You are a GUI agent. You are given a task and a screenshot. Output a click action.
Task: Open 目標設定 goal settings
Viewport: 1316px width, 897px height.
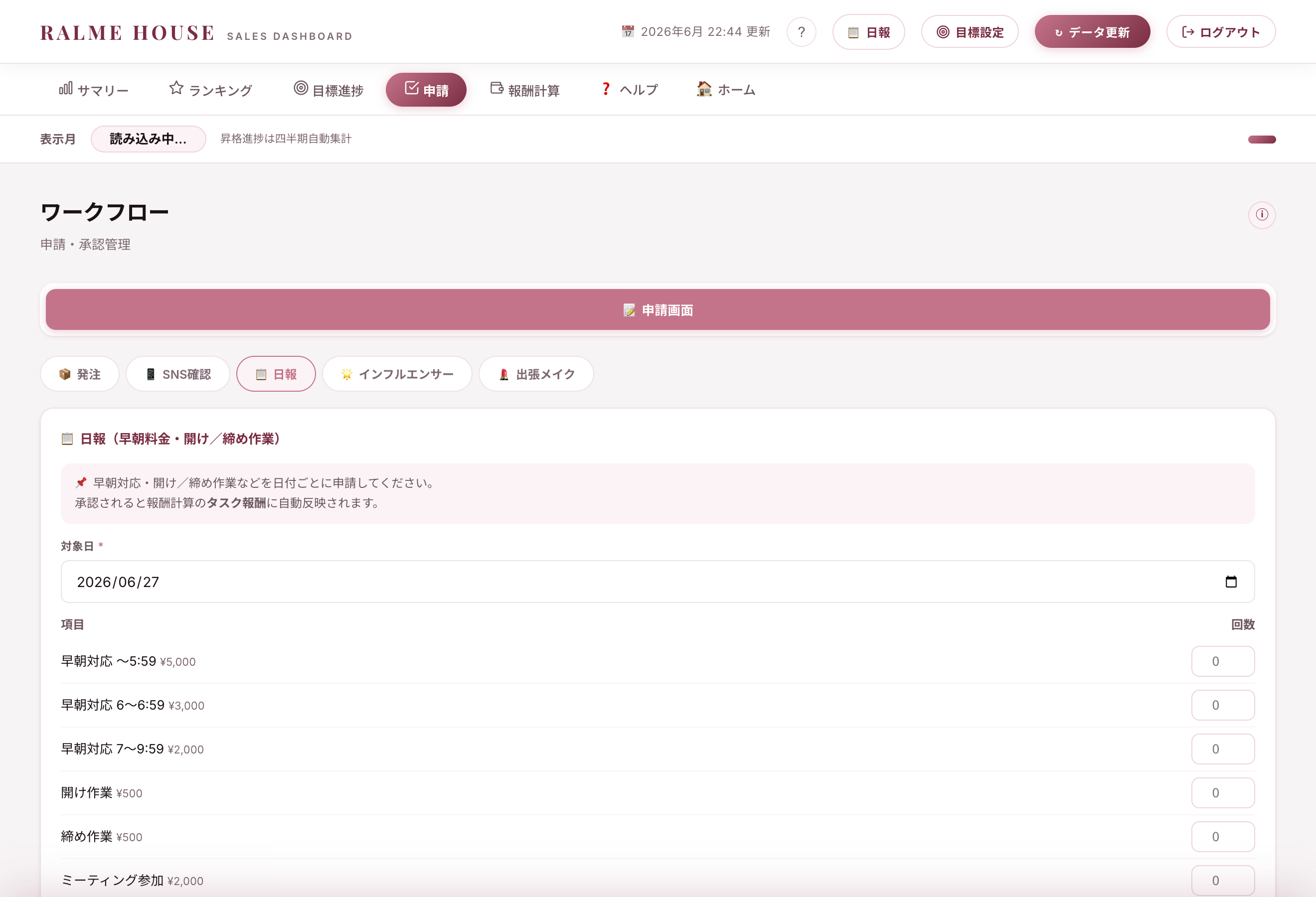pos(970,32)
